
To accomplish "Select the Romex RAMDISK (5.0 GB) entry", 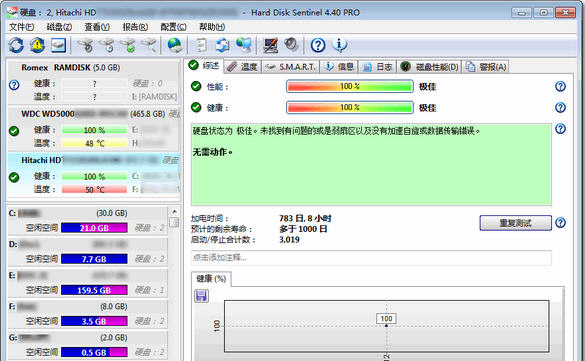I will pyautogui.click(x=93, y=82).
